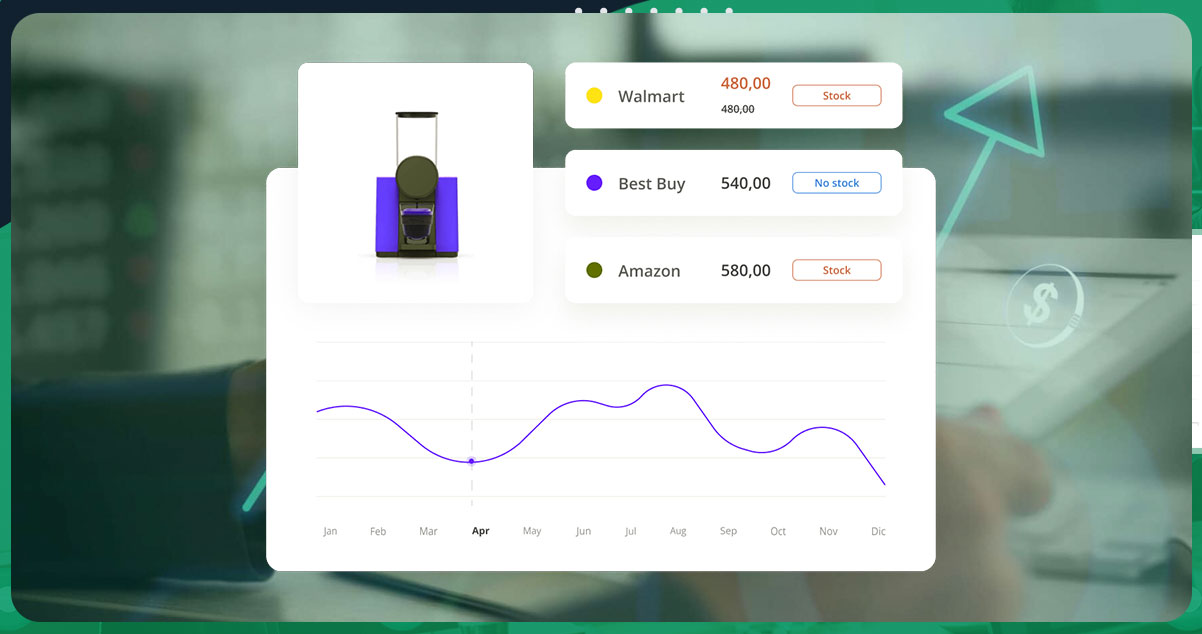Select the bold Apr axis label
1202x634 pixels.
click(x=481, y=531)
